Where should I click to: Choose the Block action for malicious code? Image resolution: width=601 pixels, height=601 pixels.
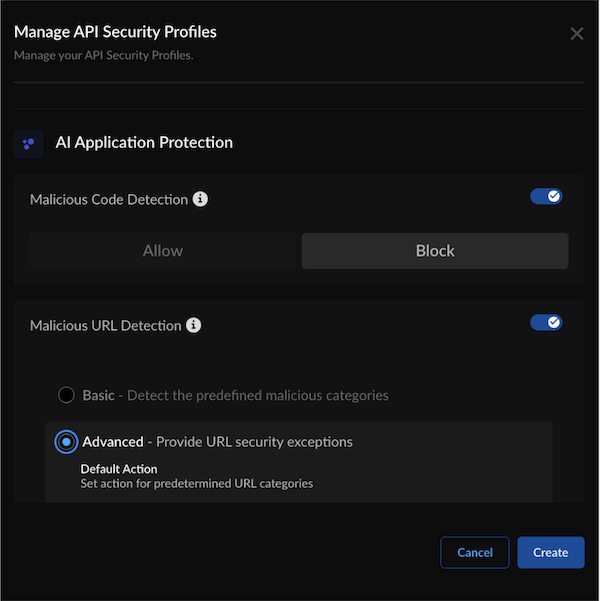pyautogui.click(x=435, y=251)
